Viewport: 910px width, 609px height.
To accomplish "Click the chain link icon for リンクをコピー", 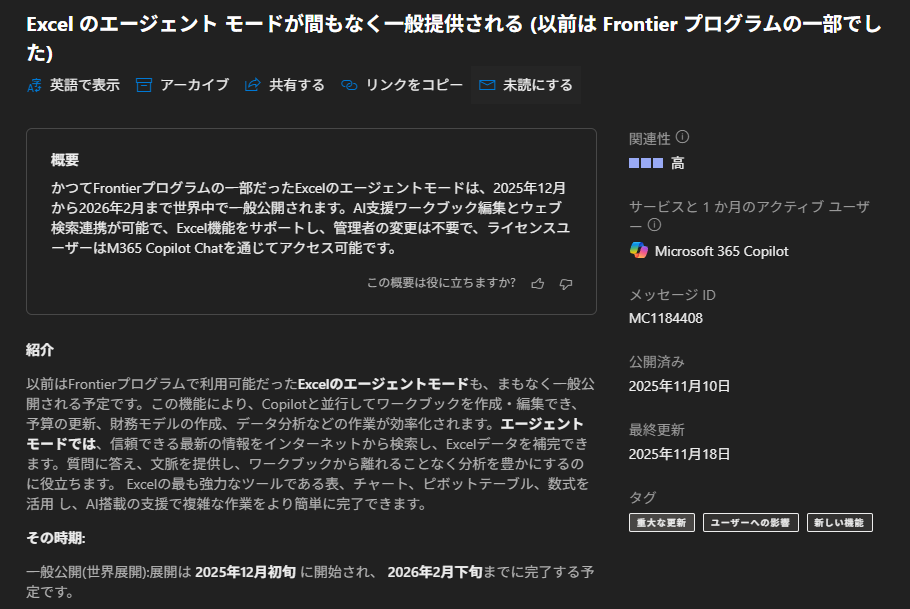I will [349, 86].
